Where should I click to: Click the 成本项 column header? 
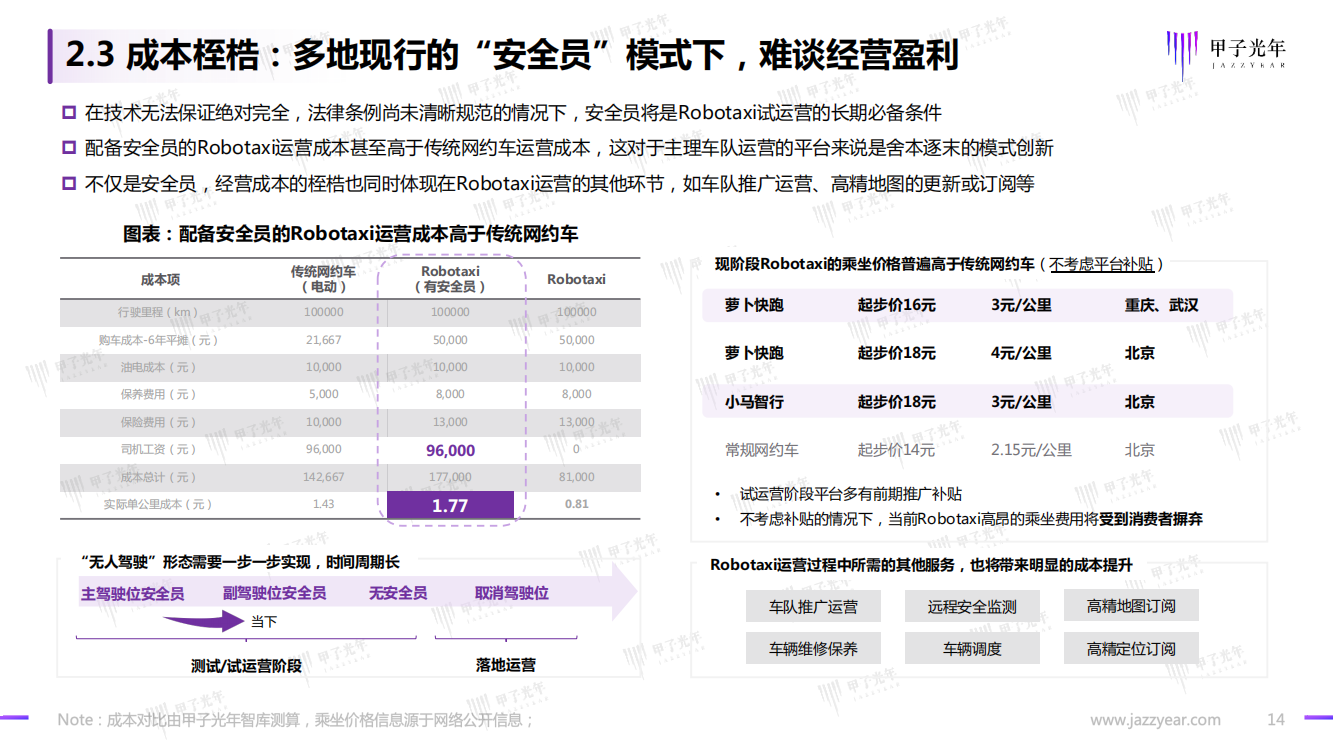pos(160,280)
